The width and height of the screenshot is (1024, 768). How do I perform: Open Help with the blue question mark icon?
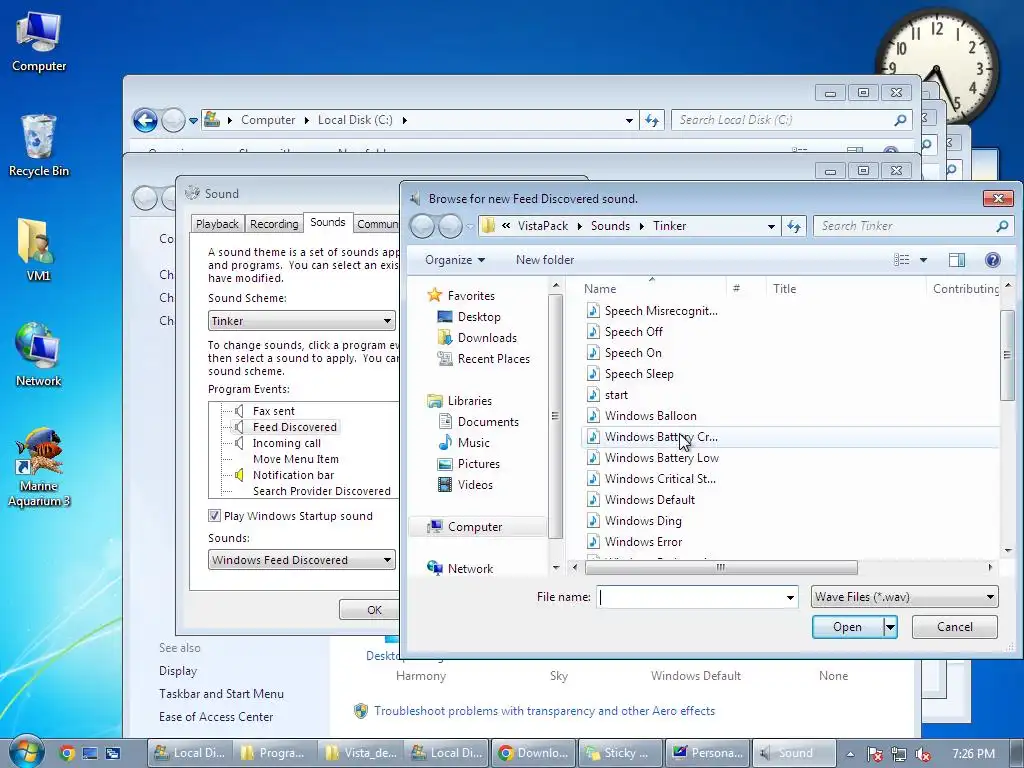pyautogui.click(x=992, y=260)
